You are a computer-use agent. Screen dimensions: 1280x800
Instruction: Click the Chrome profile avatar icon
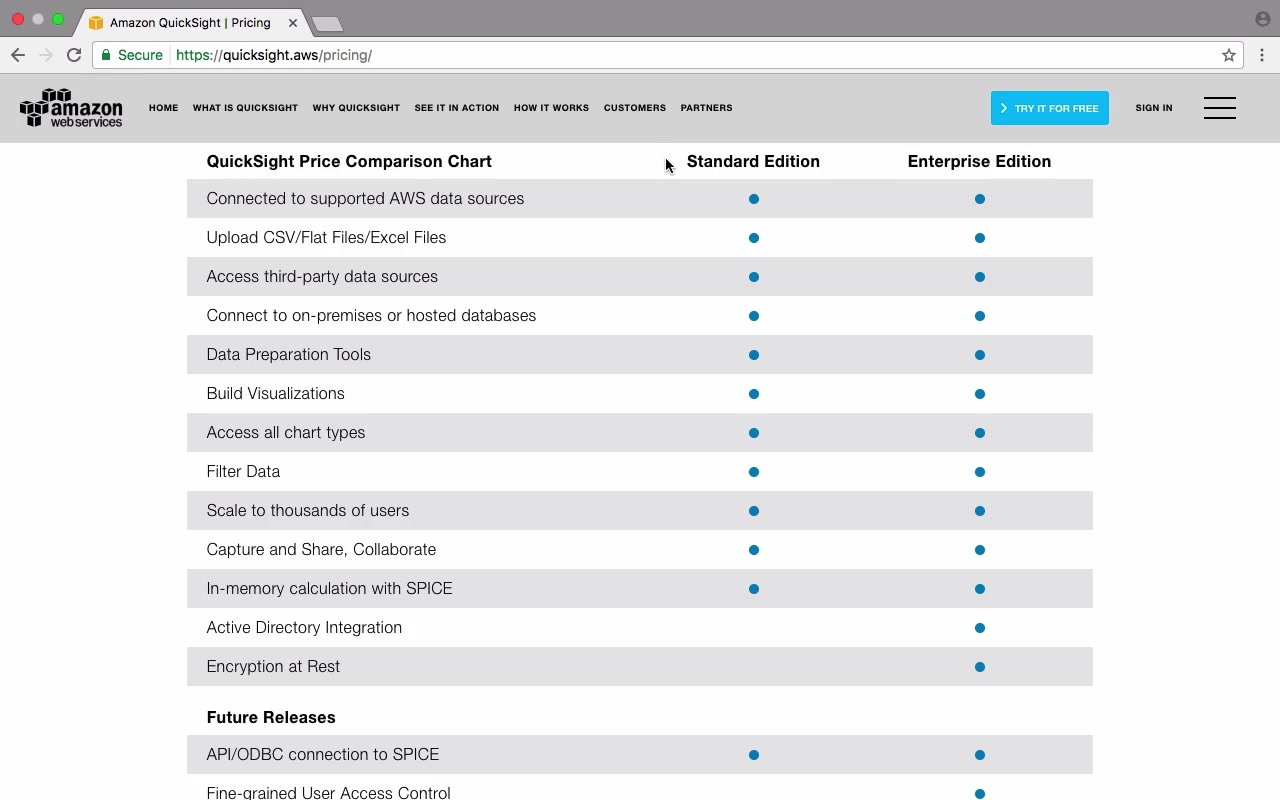pos(1262,19)
